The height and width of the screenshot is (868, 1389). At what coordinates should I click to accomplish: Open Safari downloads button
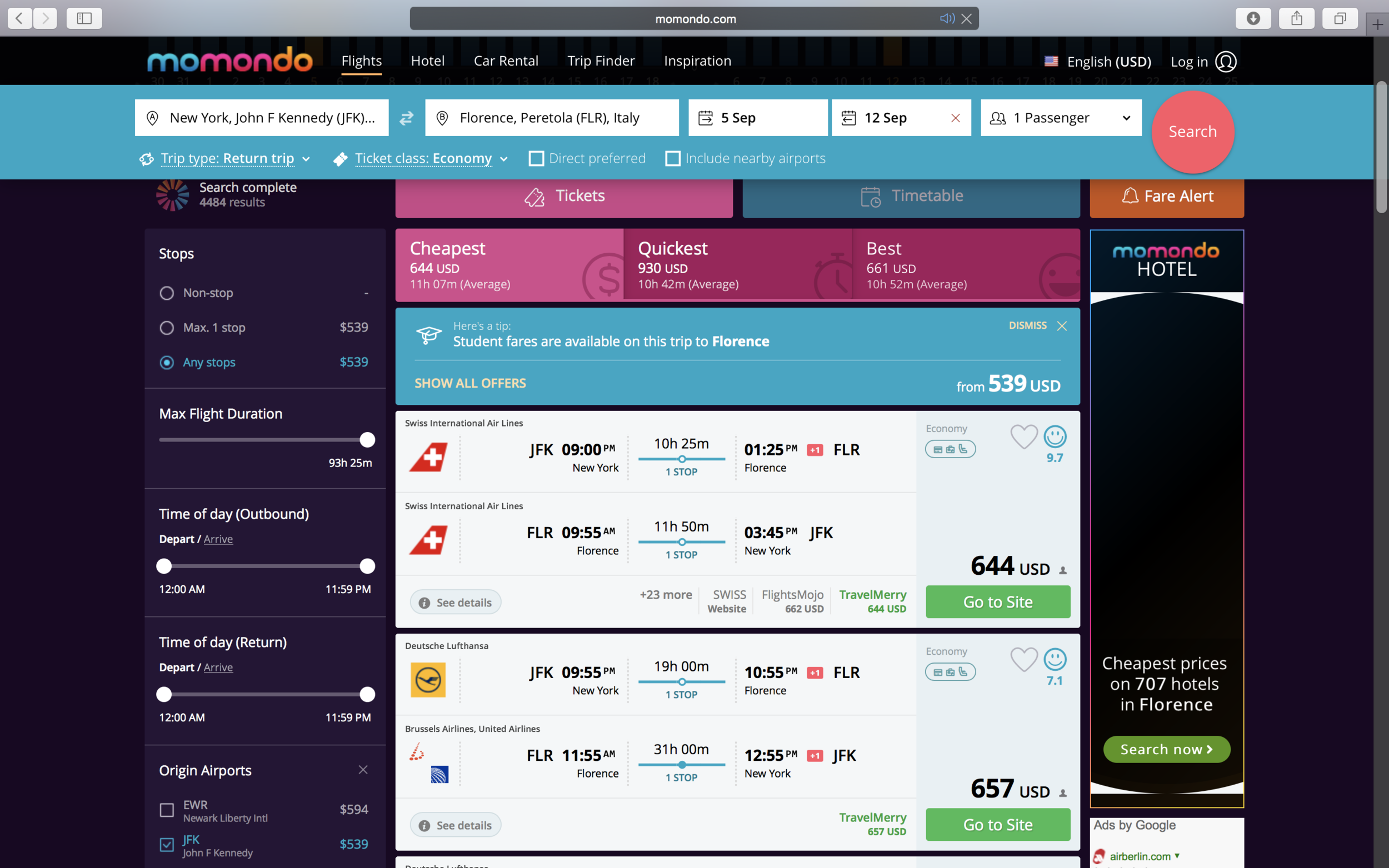click(1253, 18)
